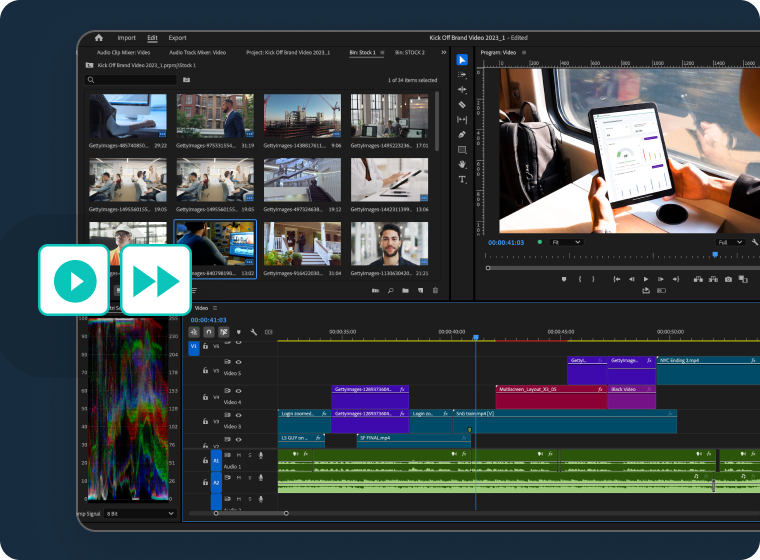Expand the 8 Bit signal dropdown

coord(139,513)
